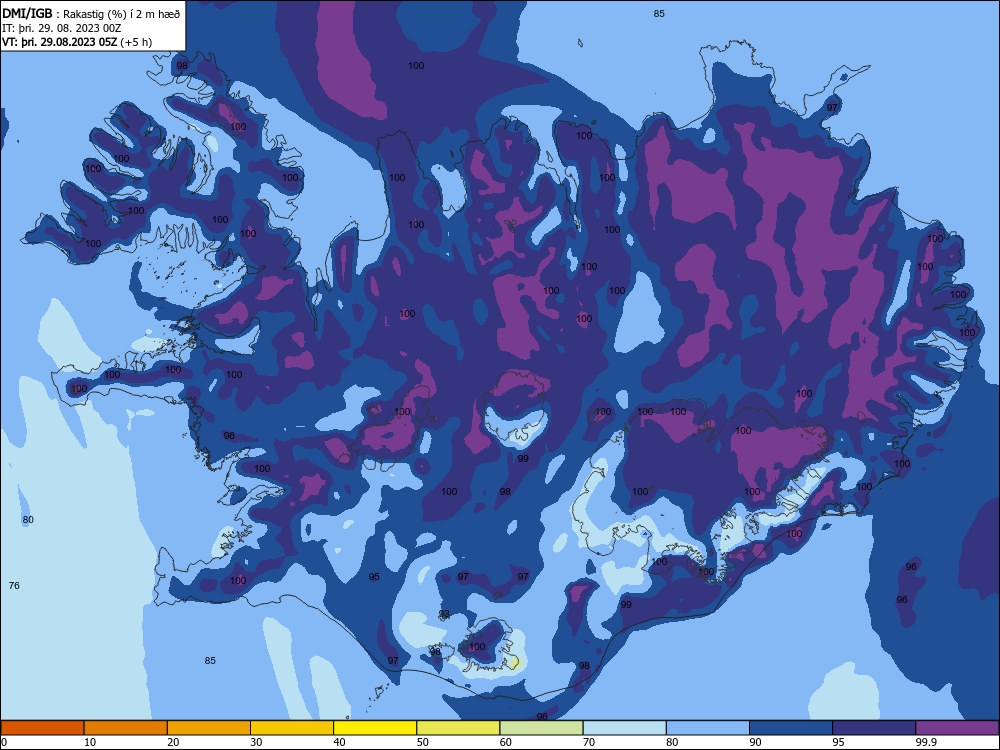
Task: Click the amber 20–30 legend swatch
Action: coord(209,728)
